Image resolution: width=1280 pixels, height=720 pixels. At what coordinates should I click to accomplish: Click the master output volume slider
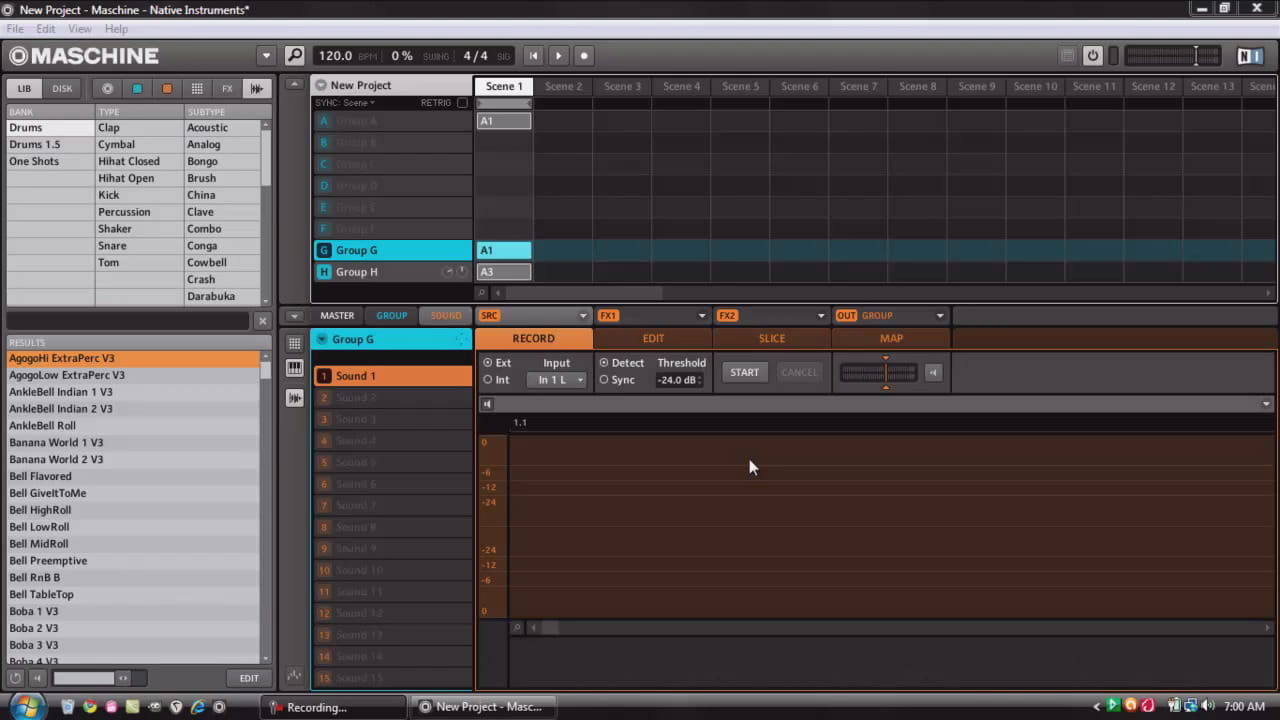pos(1173,56)
